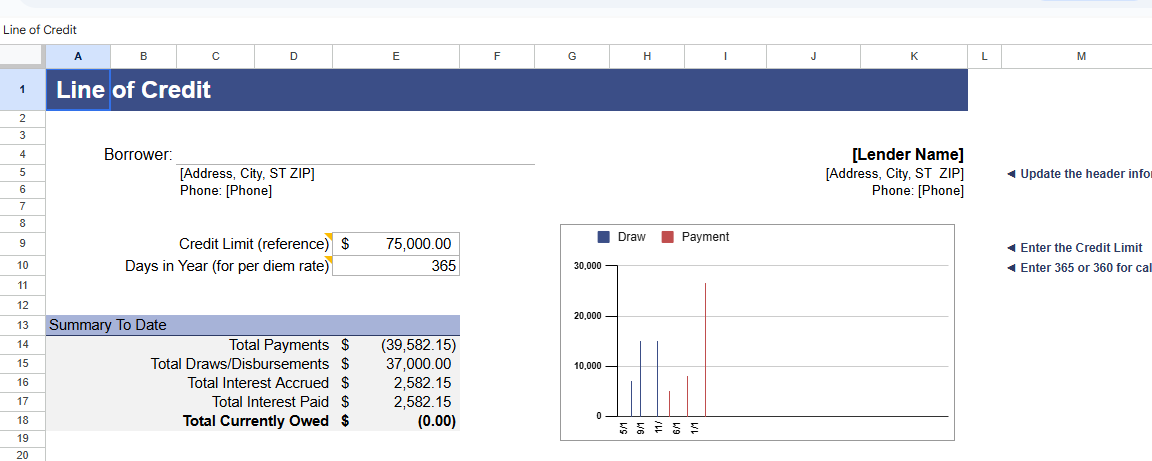Click the Draw legend blue swatch
1152x461 pixels.
click(604, 237)
